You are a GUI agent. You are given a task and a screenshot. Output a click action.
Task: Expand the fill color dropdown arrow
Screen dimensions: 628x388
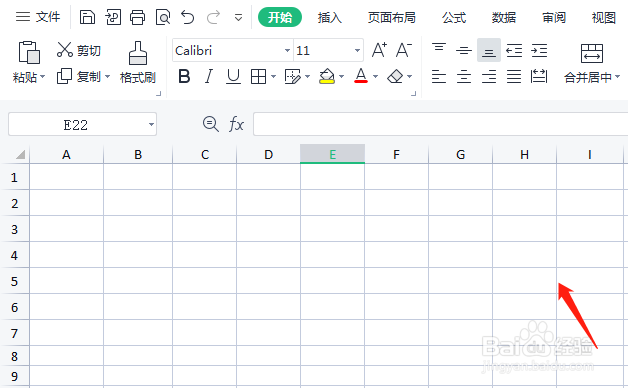click(342, 76)
